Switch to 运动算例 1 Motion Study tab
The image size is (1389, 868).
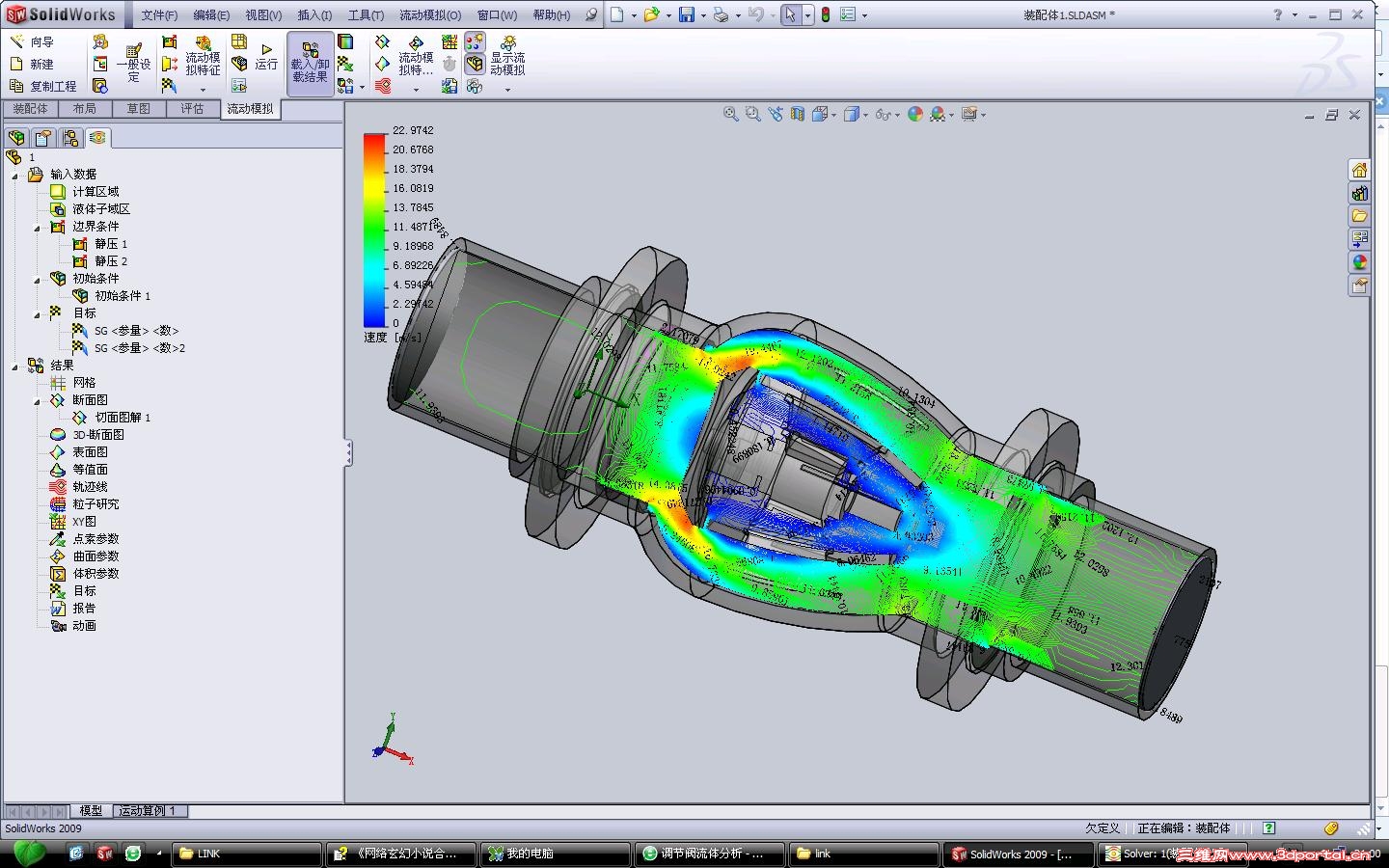pyautogui.click(x=149, y=811)
